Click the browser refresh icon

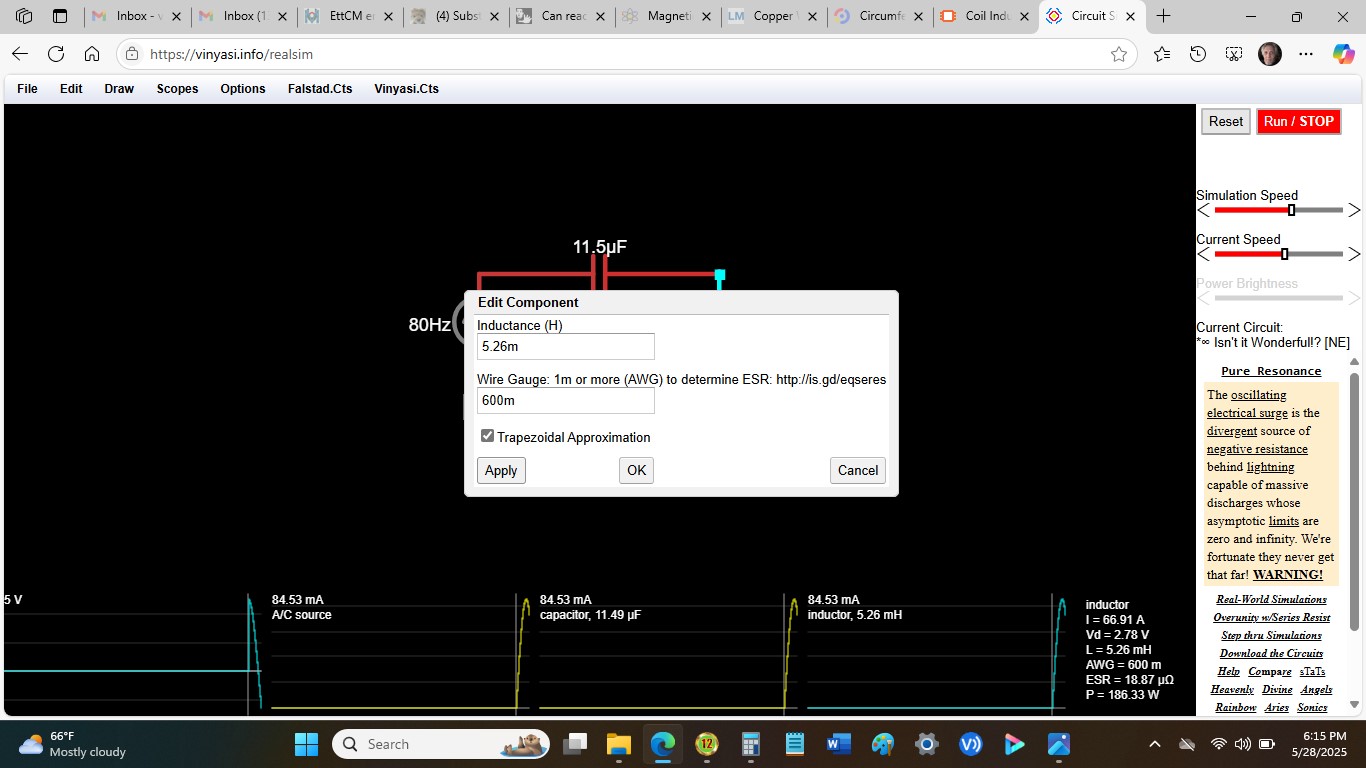click(x=56, y=54)
